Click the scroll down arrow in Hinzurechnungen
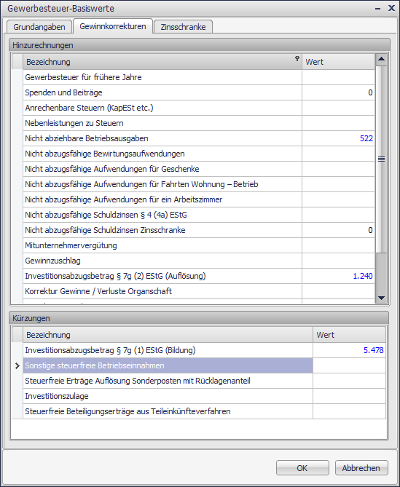This screenshot has height=487, width=400. tap(381, 298)
